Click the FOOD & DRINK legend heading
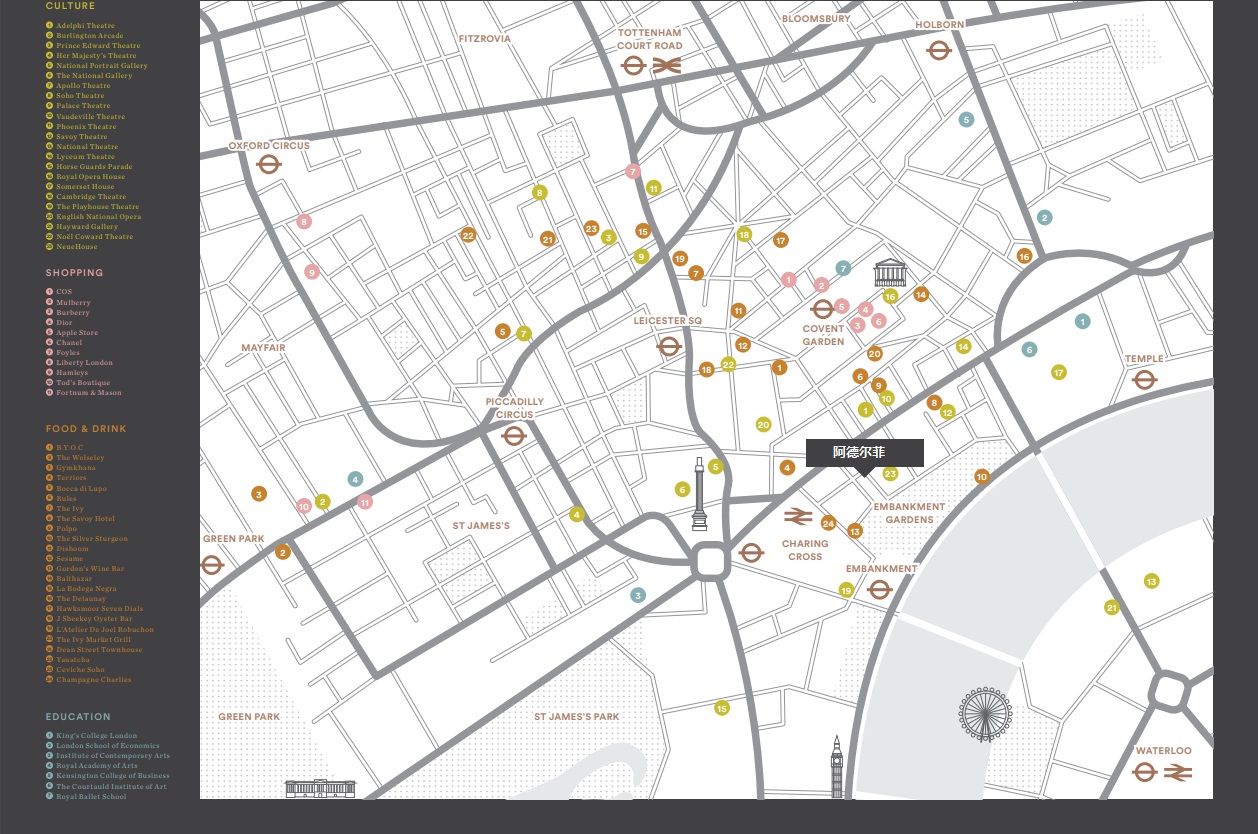Screen dimensions: 1258x834 [86, 429]
